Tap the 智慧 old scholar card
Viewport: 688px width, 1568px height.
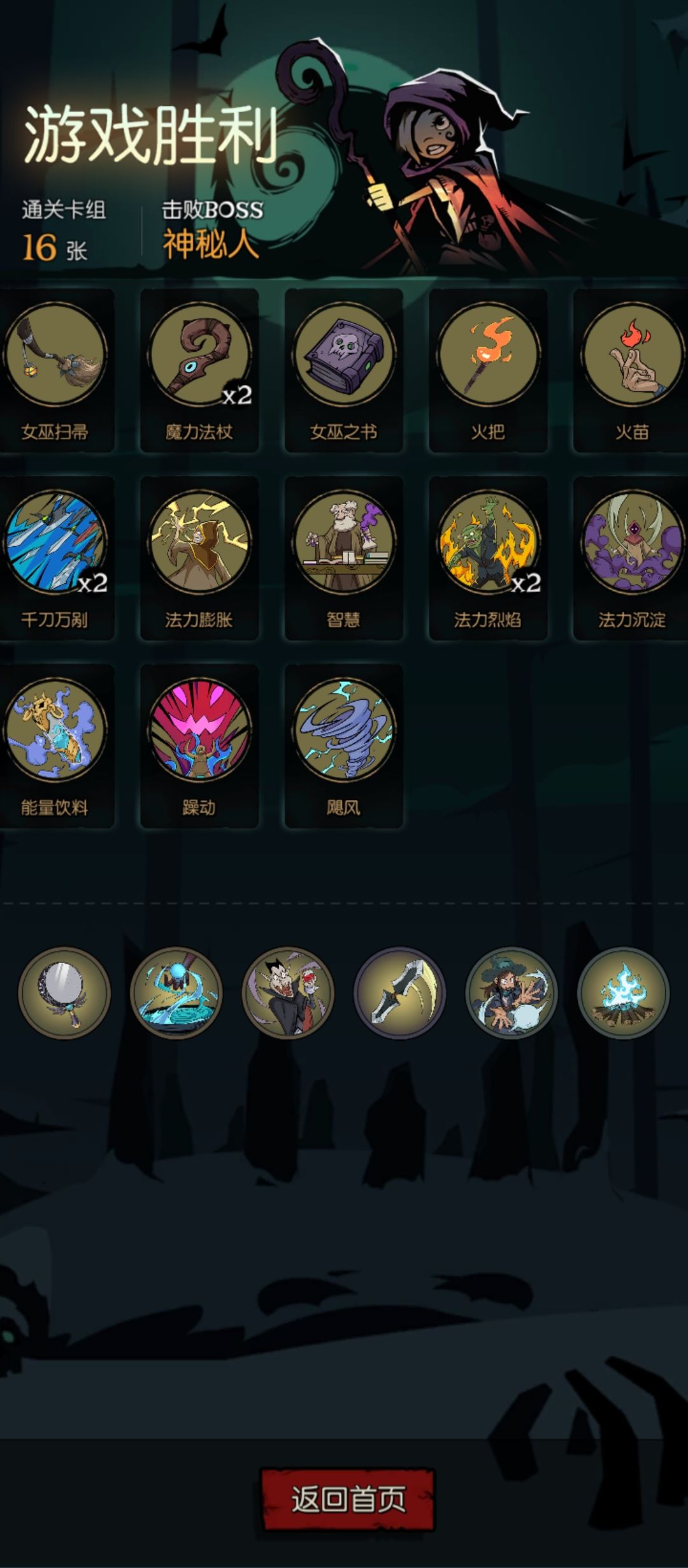344,558
